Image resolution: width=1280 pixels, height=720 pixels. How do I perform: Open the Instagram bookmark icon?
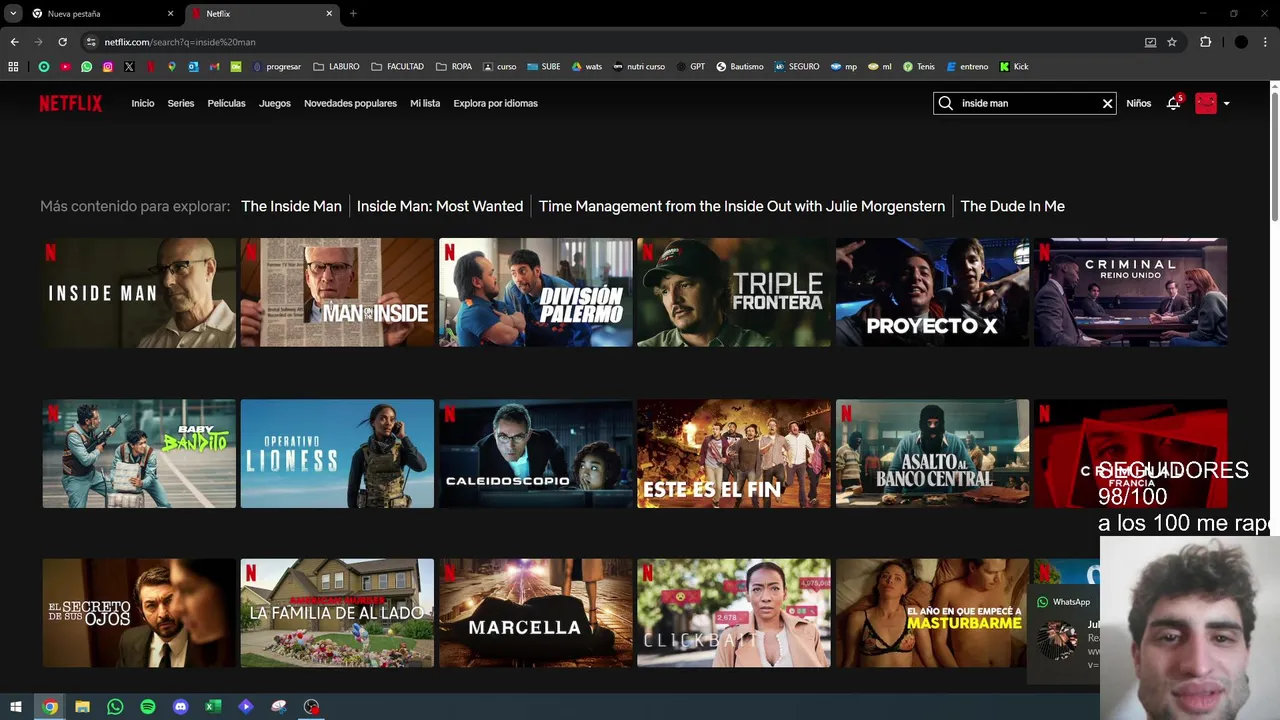[x=108, y=67]
